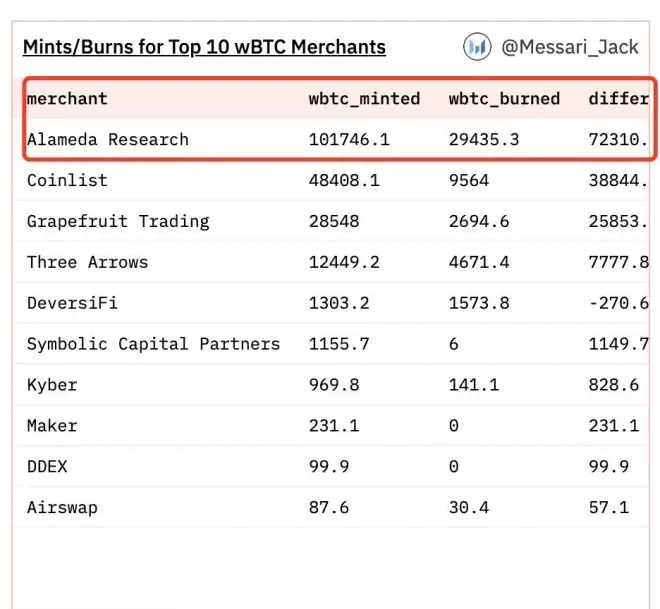Viewport: 660px width, 609px height.
Task: Click Alameda's minted value 101746.1
Action: coord(349,140)
